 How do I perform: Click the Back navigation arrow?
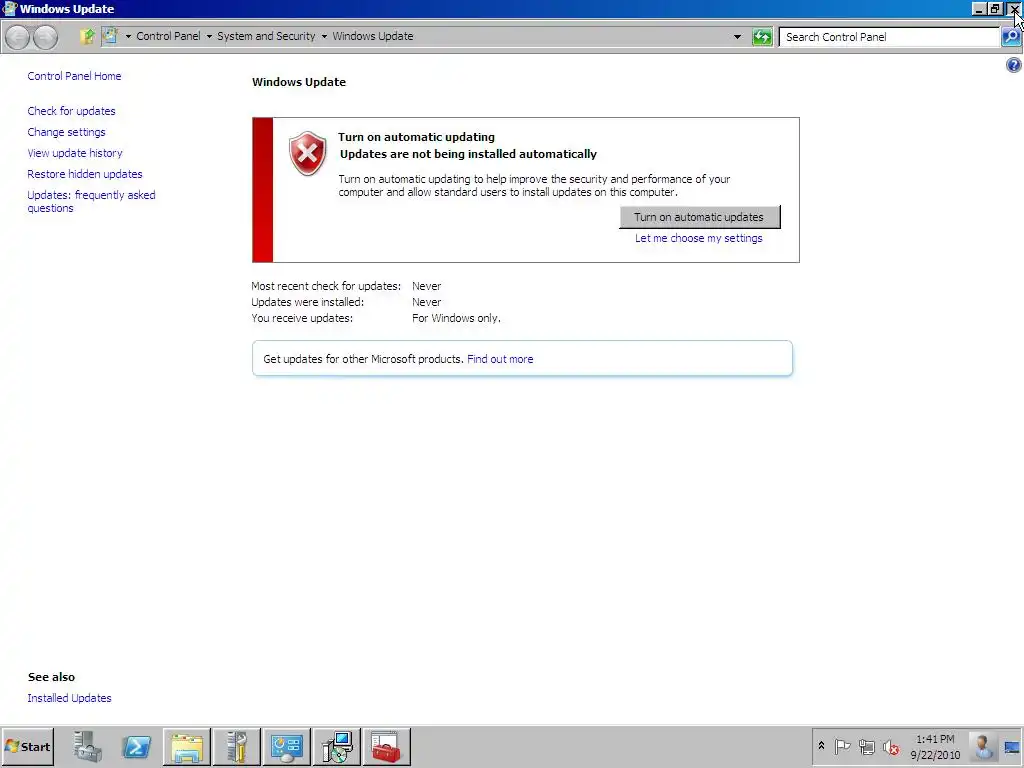click(17, 37)
